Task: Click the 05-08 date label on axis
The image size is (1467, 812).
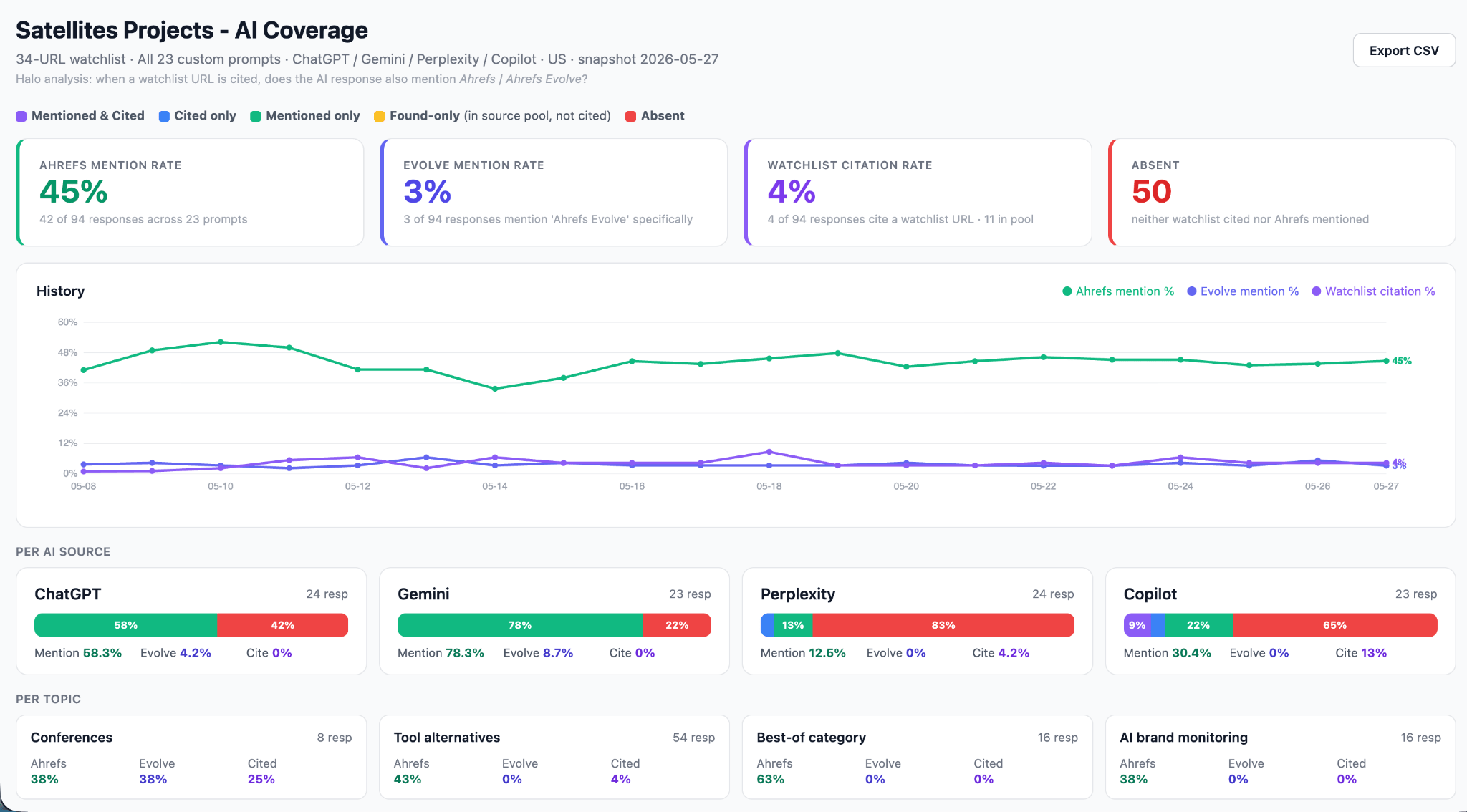Action: (83, 486)
